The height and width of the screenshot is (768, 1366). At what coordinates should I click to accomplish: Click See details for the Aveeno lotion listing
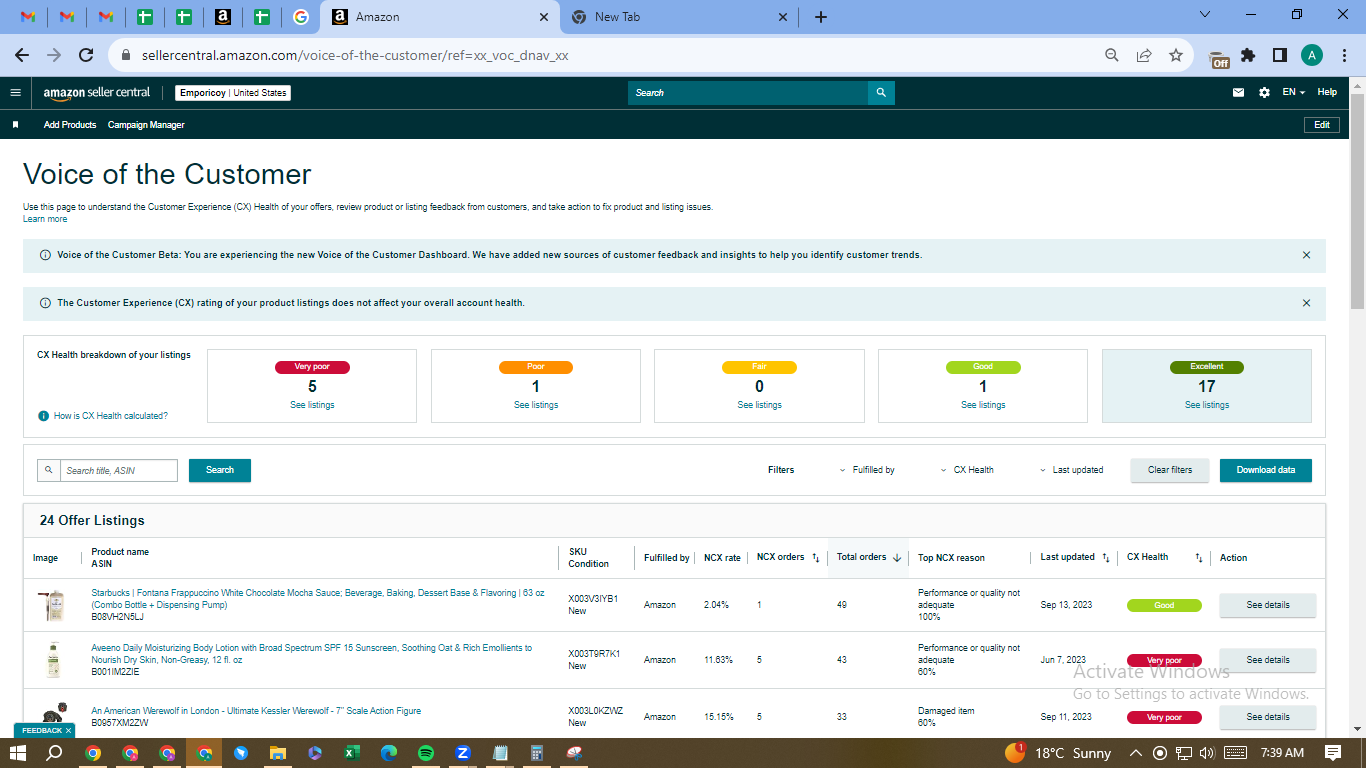tap(1268, 660)
